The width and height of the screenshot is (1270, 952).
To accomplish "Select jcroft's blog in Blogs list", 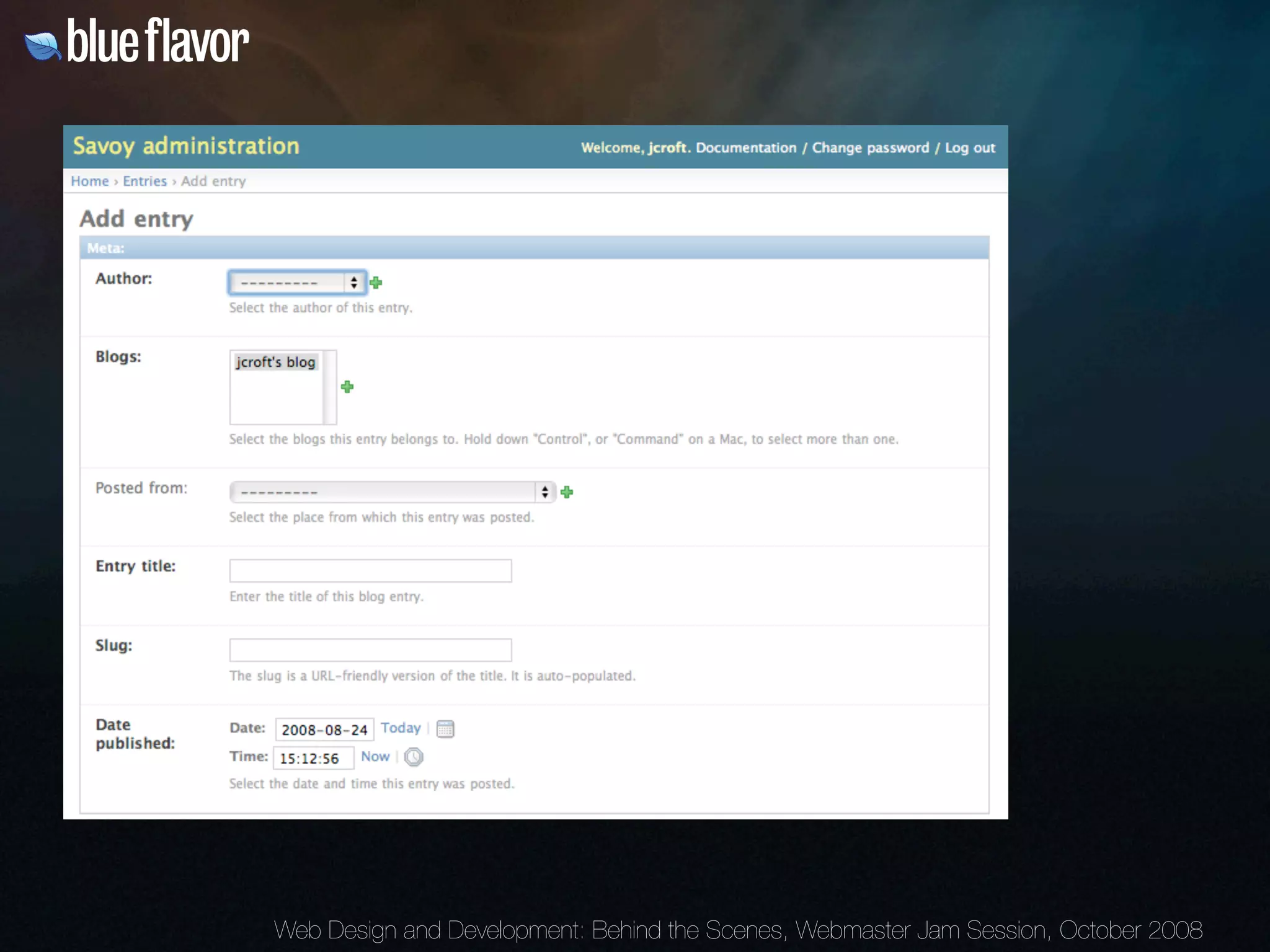I will [x=276, y=362].
